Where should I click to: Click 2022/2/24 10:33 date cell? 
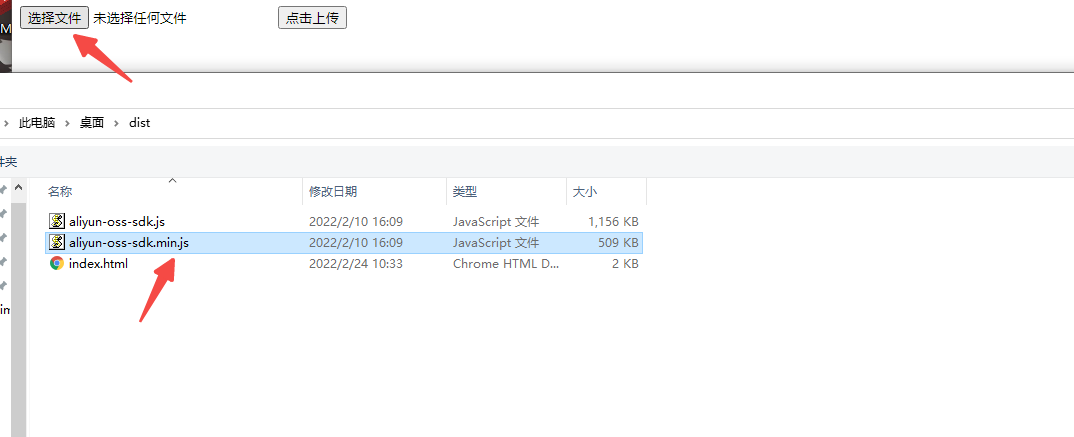coord(355,264)
